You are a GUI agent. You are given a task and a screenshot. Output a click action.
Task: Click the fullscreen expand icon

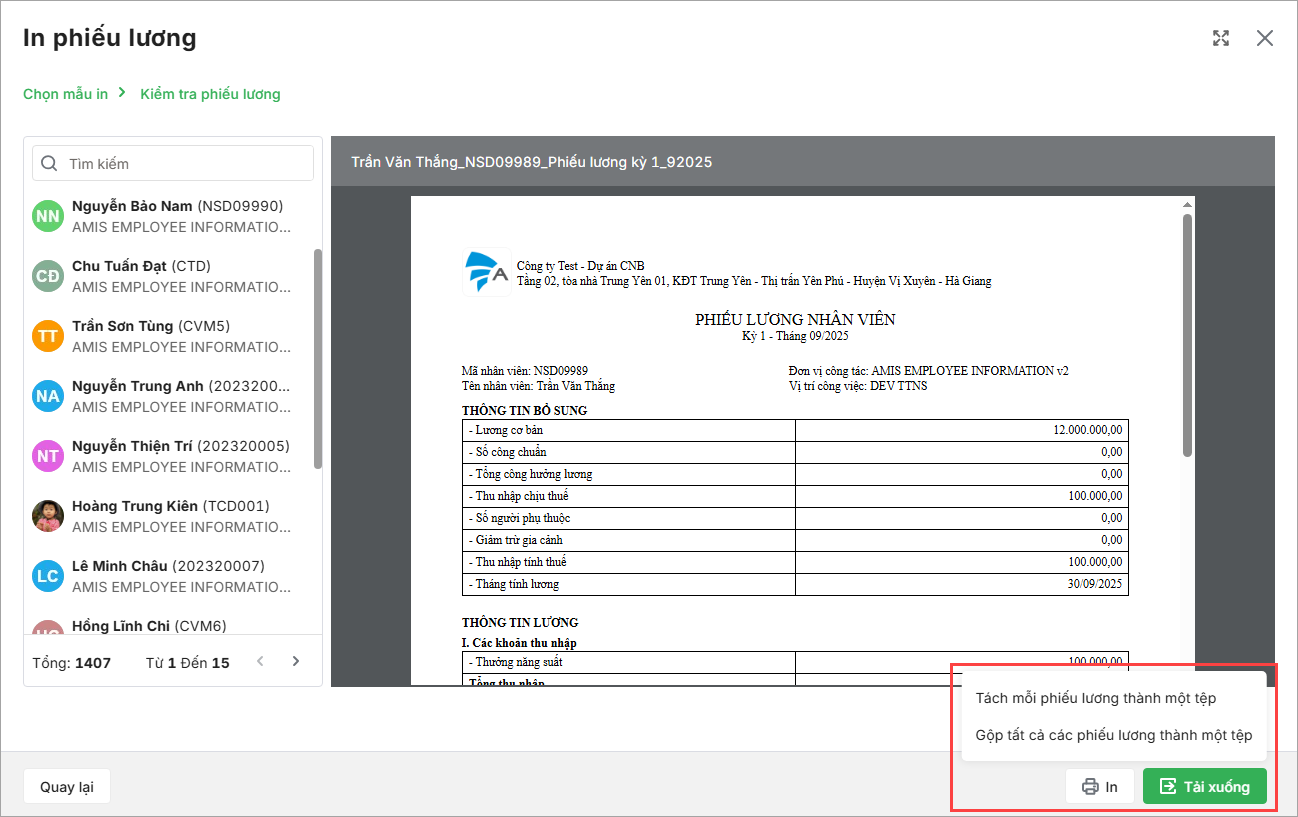(x=1220, y=38)
